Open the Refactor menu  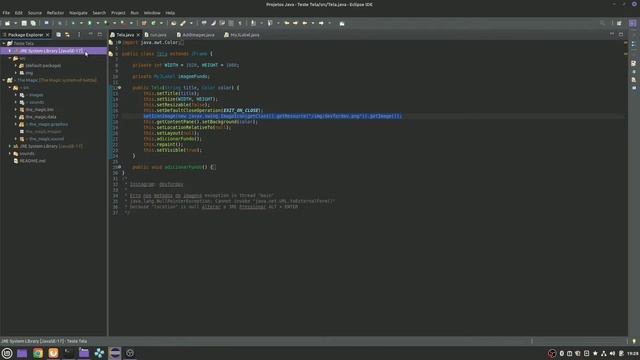pos(55,13)
